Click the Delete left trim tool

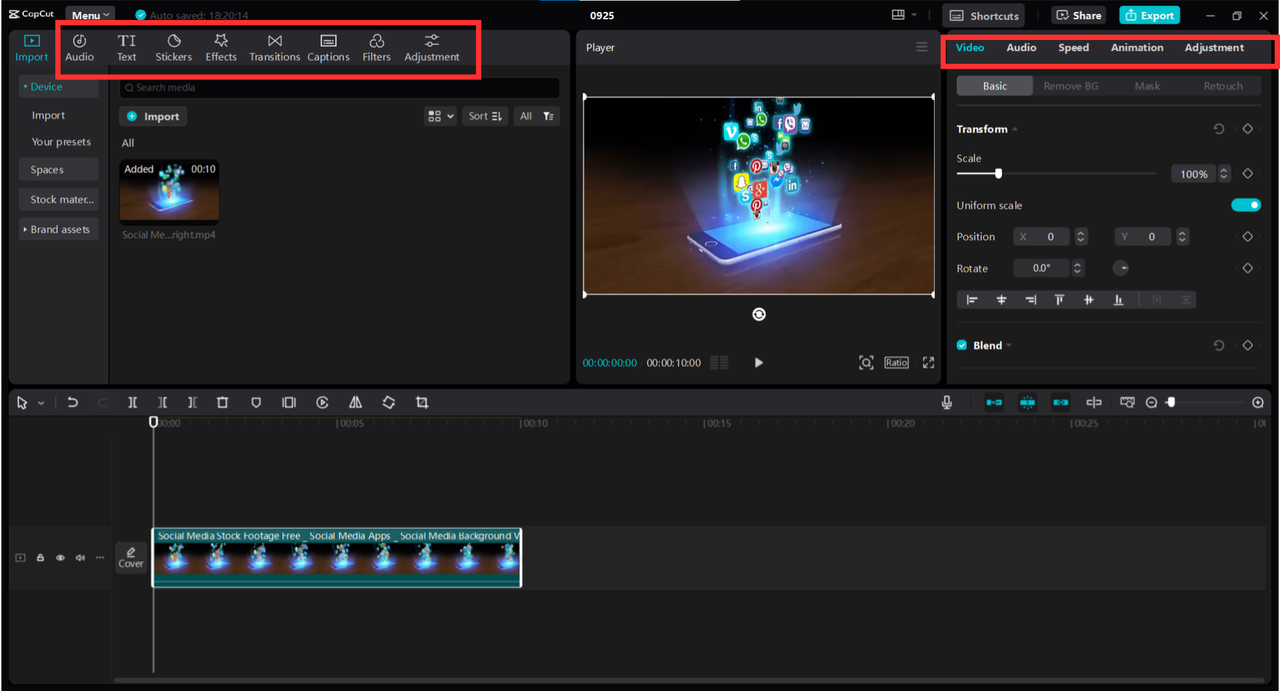point(162,402)
